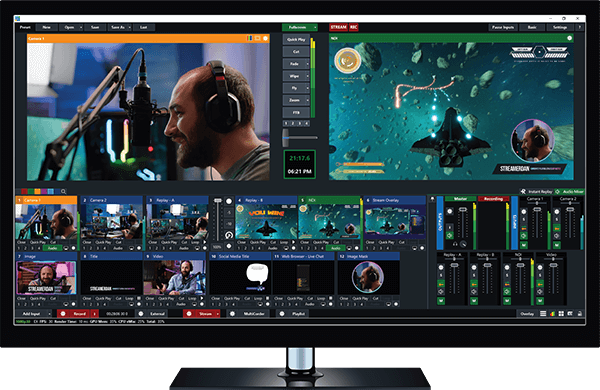The height and width of the screenshot is (390, 600).
Task: Click the input search magnifier icon
Action: (64, 191)
